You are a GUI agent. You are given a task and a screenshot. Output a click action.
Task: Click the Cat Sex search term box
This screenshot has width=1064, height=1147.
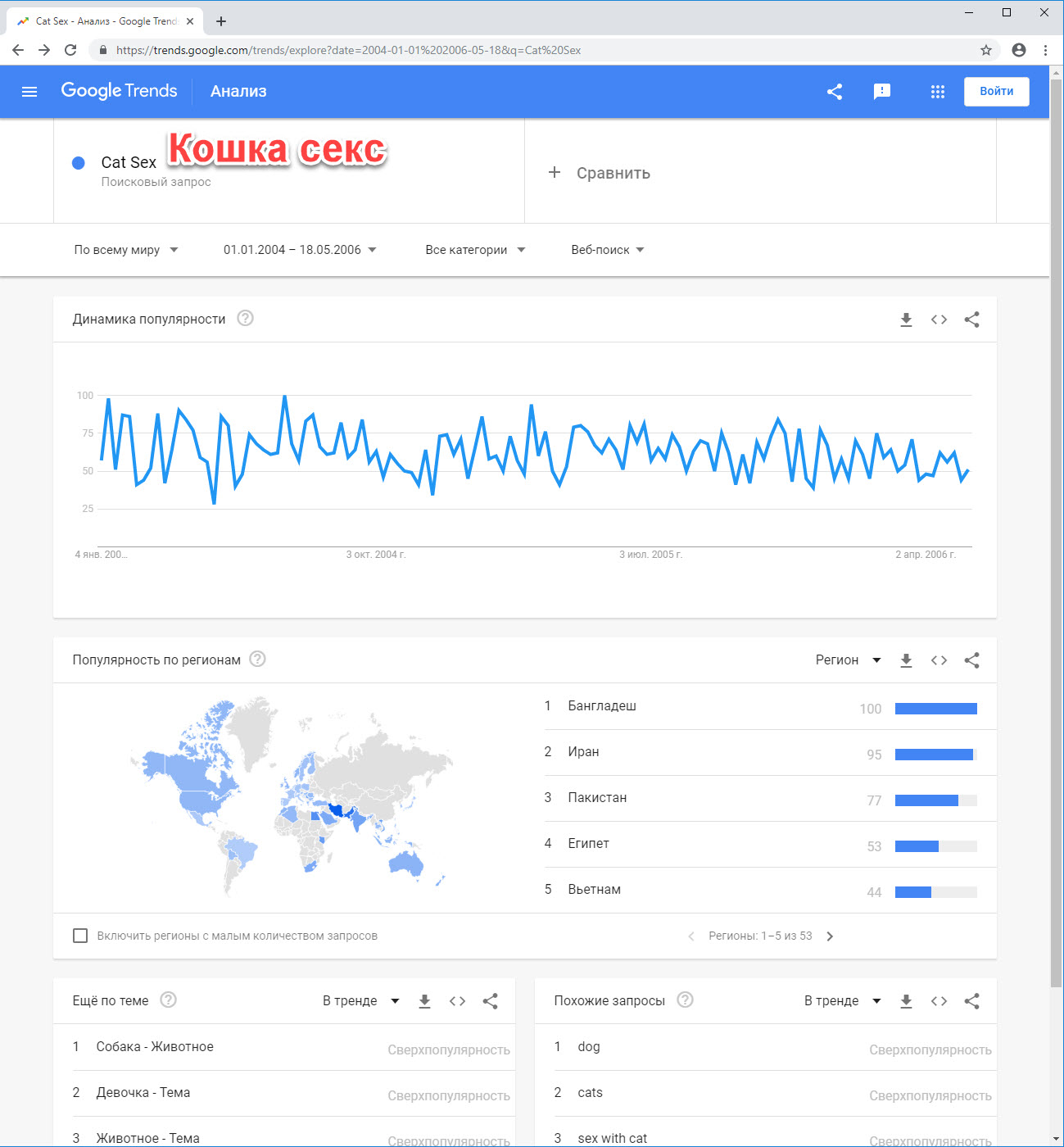click(x=289, y=170)
